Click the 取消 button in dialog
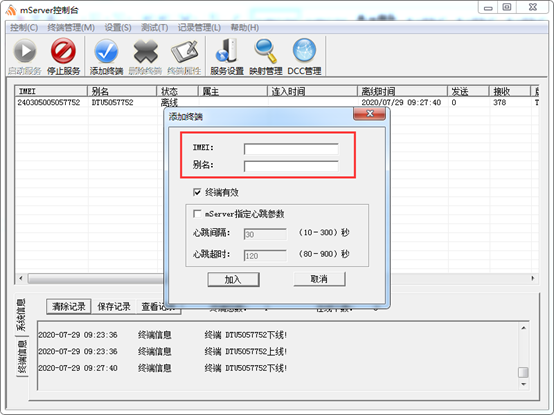The height and width of the screenshot is (415, 554). click(319, 279)
